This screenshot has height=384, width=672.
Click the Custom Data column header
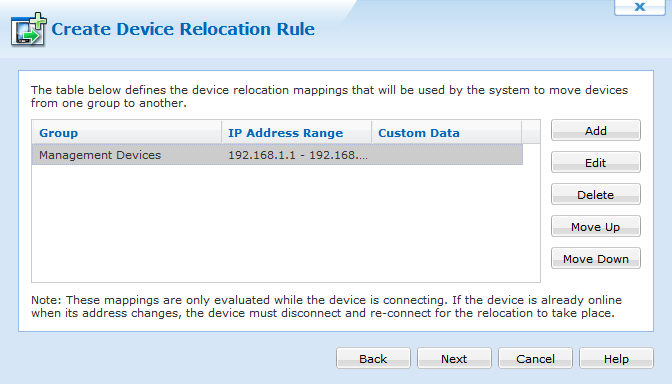(x=446, y=133)
